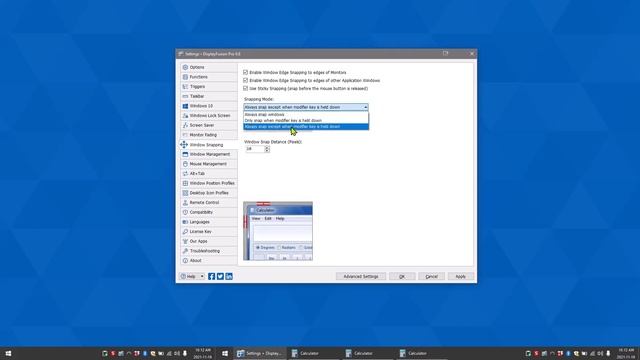The width and height of the screenshot is (640, 360).
Task: Open Windows Lock Screen settings
Action: point(208,116)
